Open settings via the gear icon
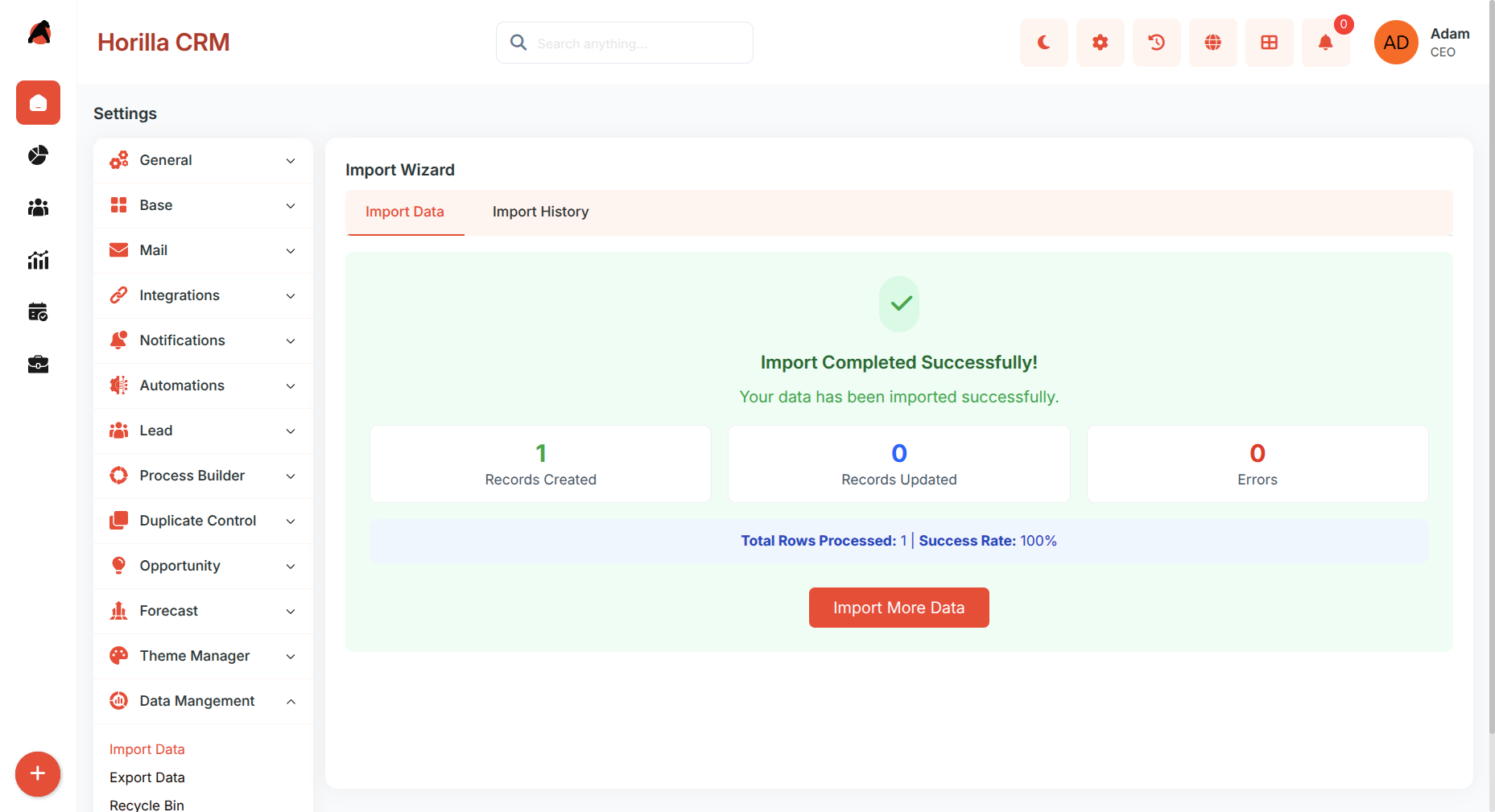 pos(1101,43)
